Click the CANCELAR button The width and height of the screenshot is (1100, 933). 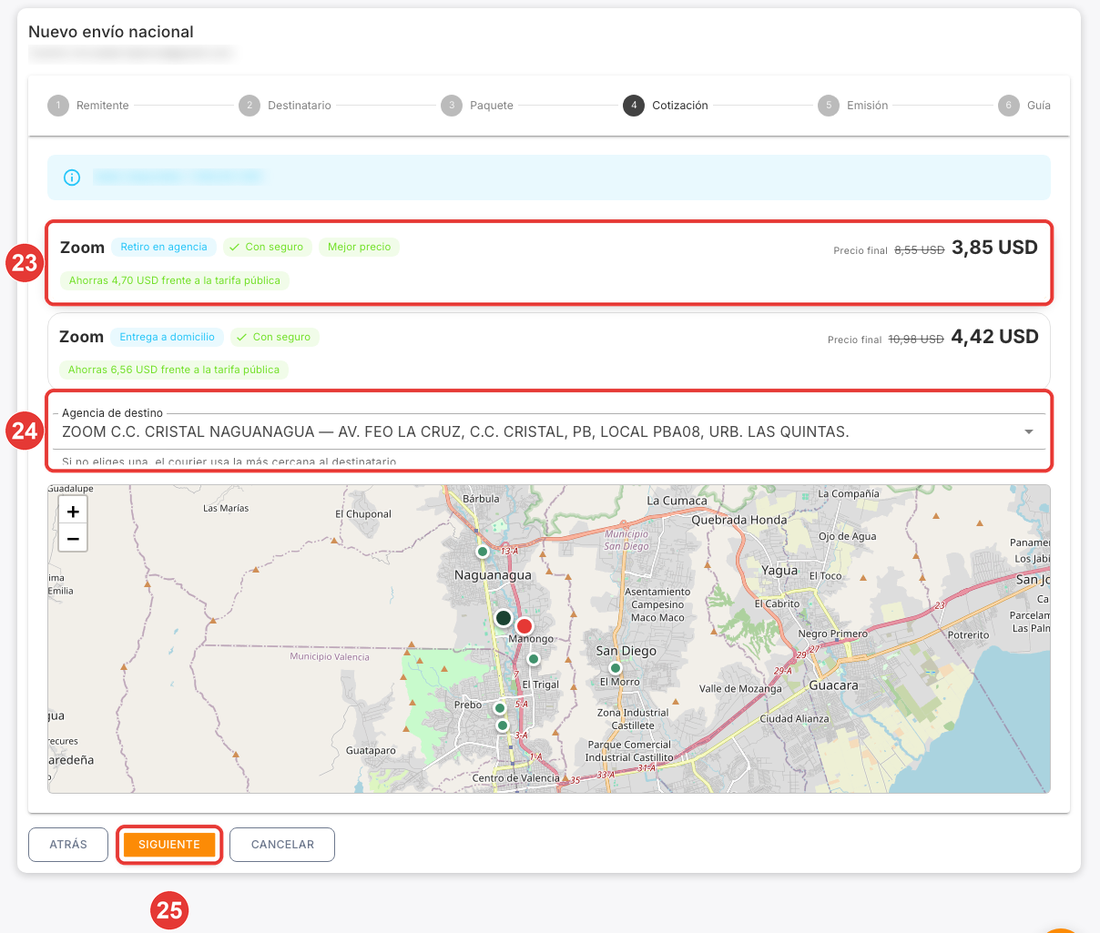(282, 845)
